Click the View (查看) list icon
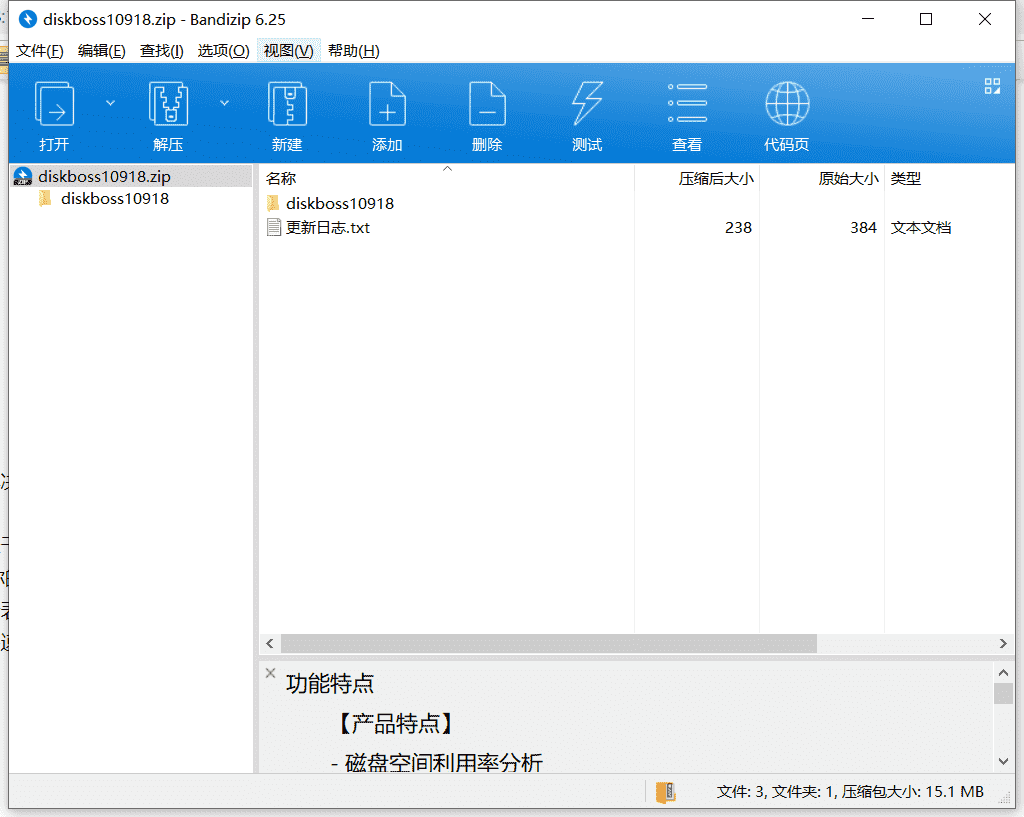The width and height of the screenshot is (1024, 817). point(687,103)
